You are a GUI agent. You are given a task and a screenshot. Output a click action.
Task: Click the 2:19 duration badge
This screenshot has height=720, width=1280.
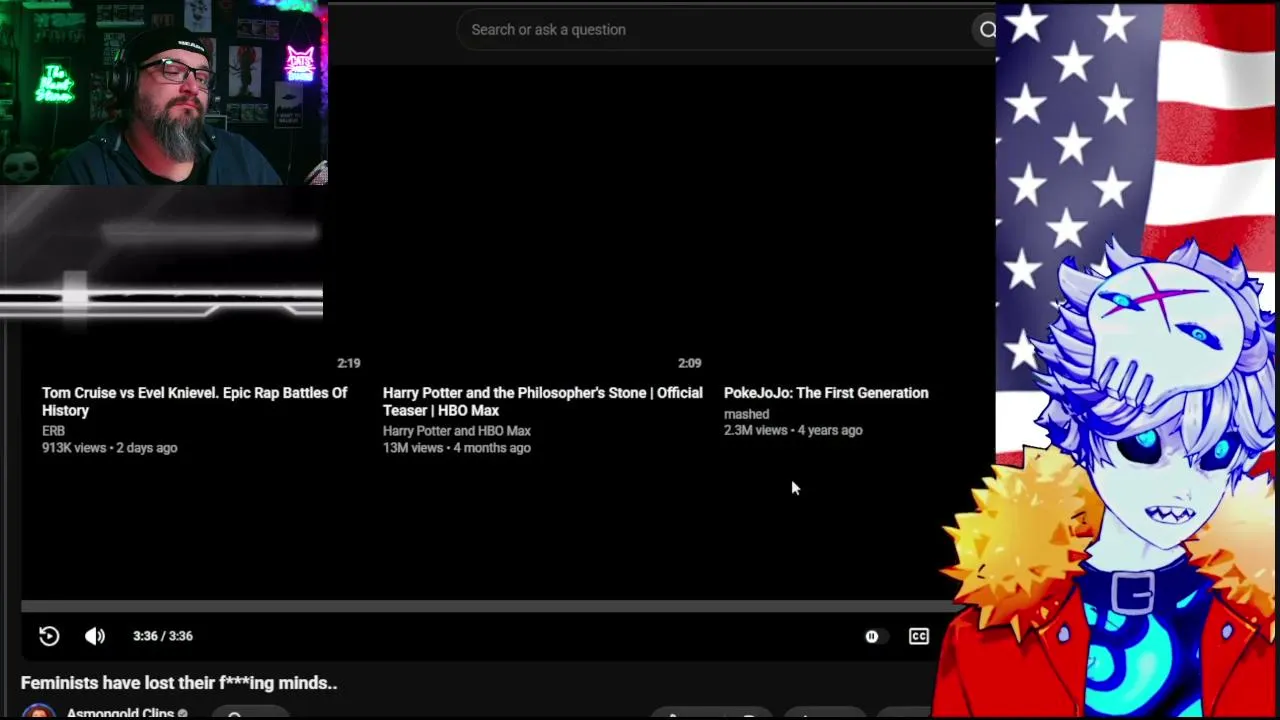pyautogui.click(x=348, y=363)
